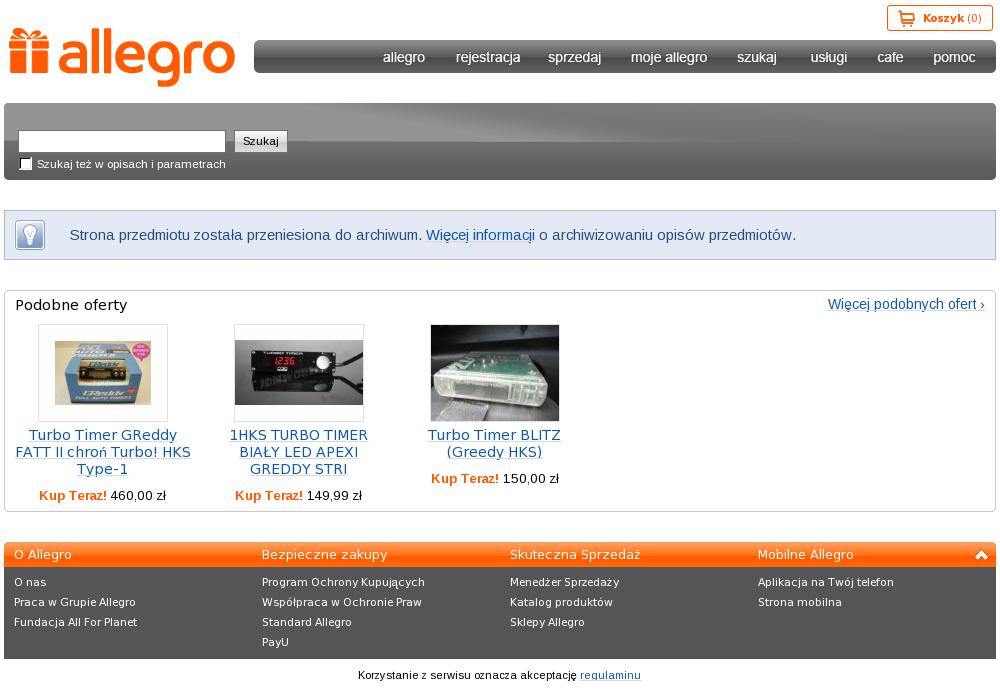Screen dimensions: 1000x695
Task: Click the Standard Allegro footer link
Action: [307, 622]
